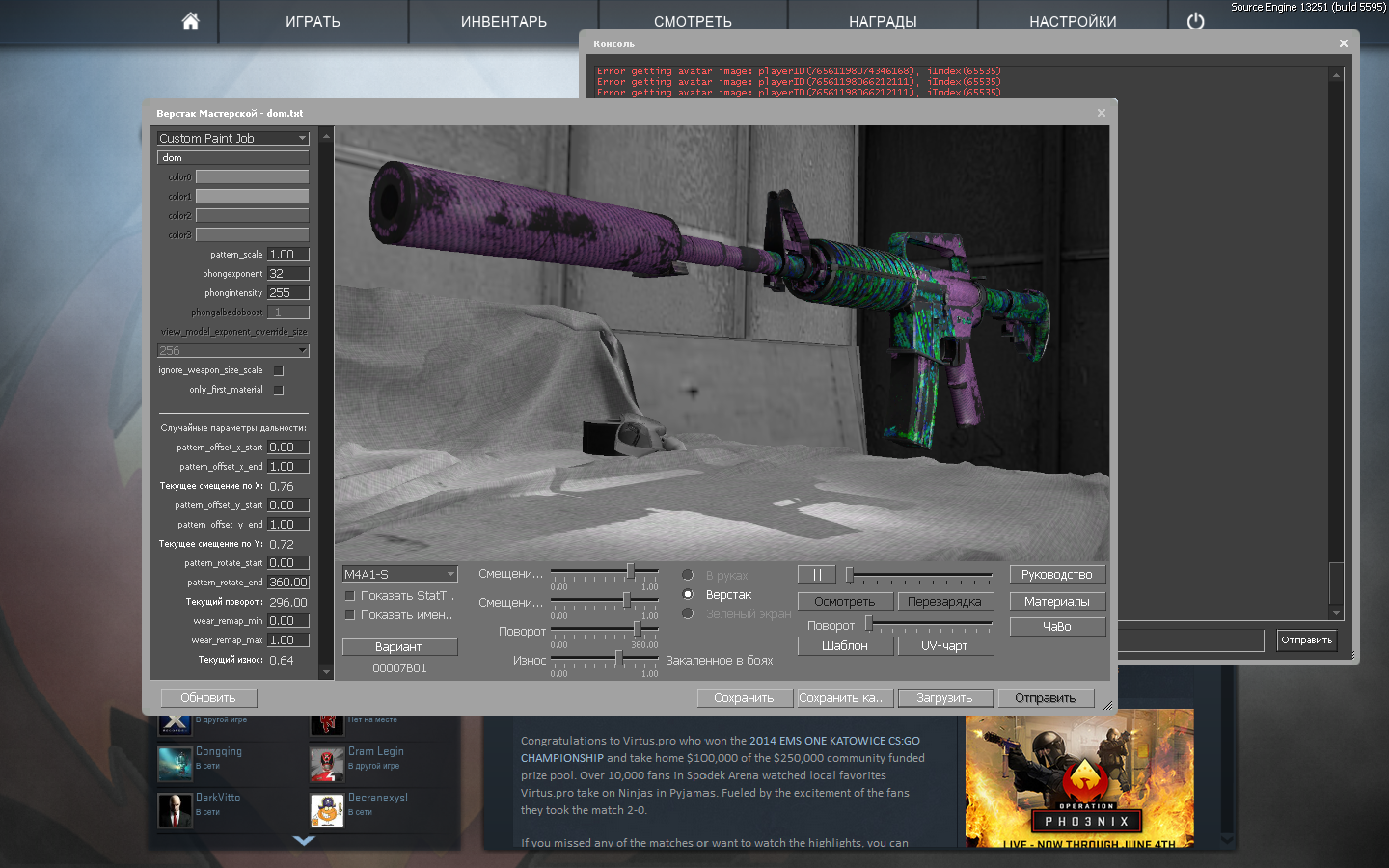Click workbench Отправить button

tap(1045, 697)
